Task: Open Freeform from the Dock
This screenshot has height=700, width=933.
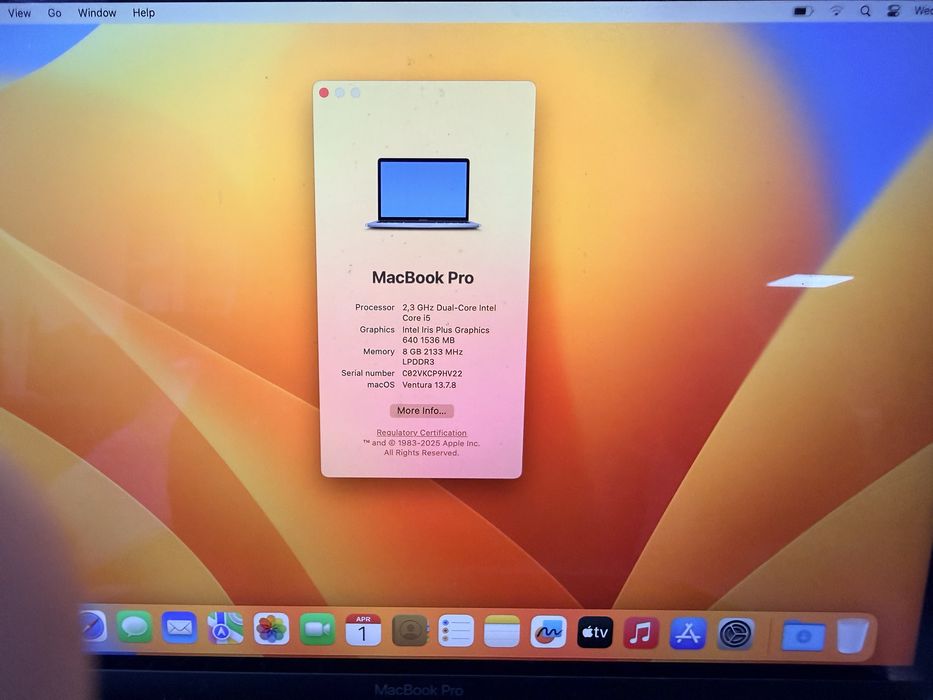Action: point(548,632)
